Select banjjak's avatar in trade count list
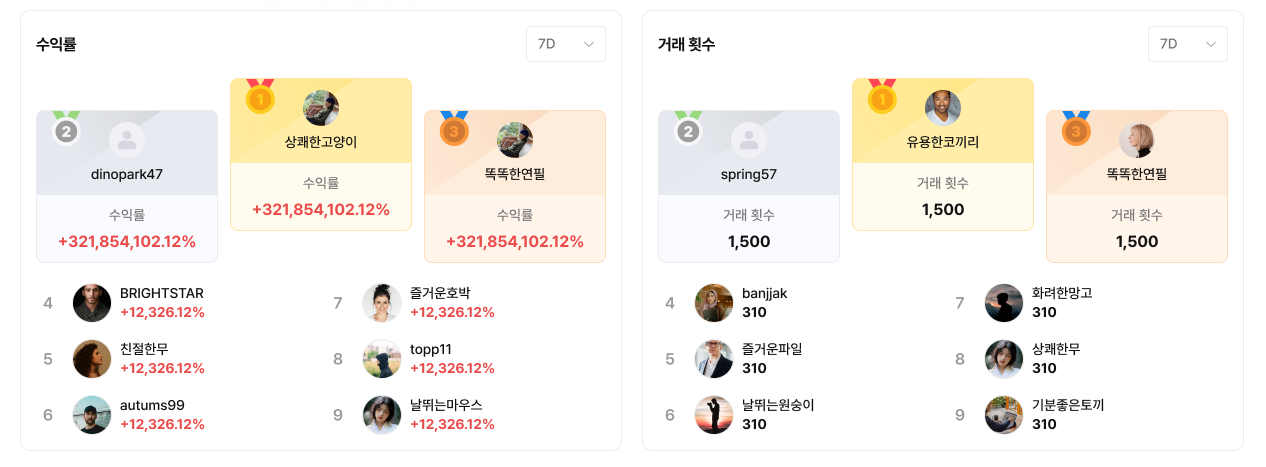The image size is (1266, 467). [x=714, y=303]
